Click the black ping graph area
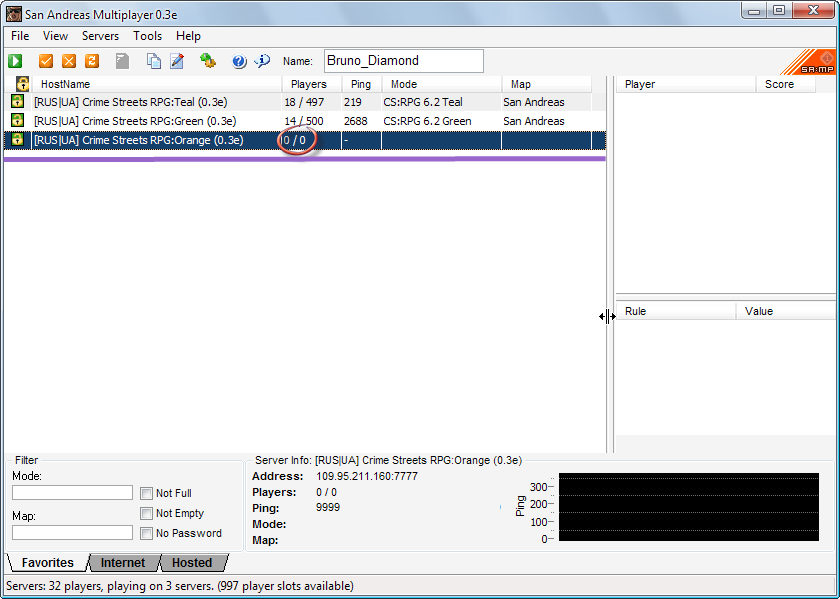The width and height of the screenshot is (840, 599). (689, 507)
